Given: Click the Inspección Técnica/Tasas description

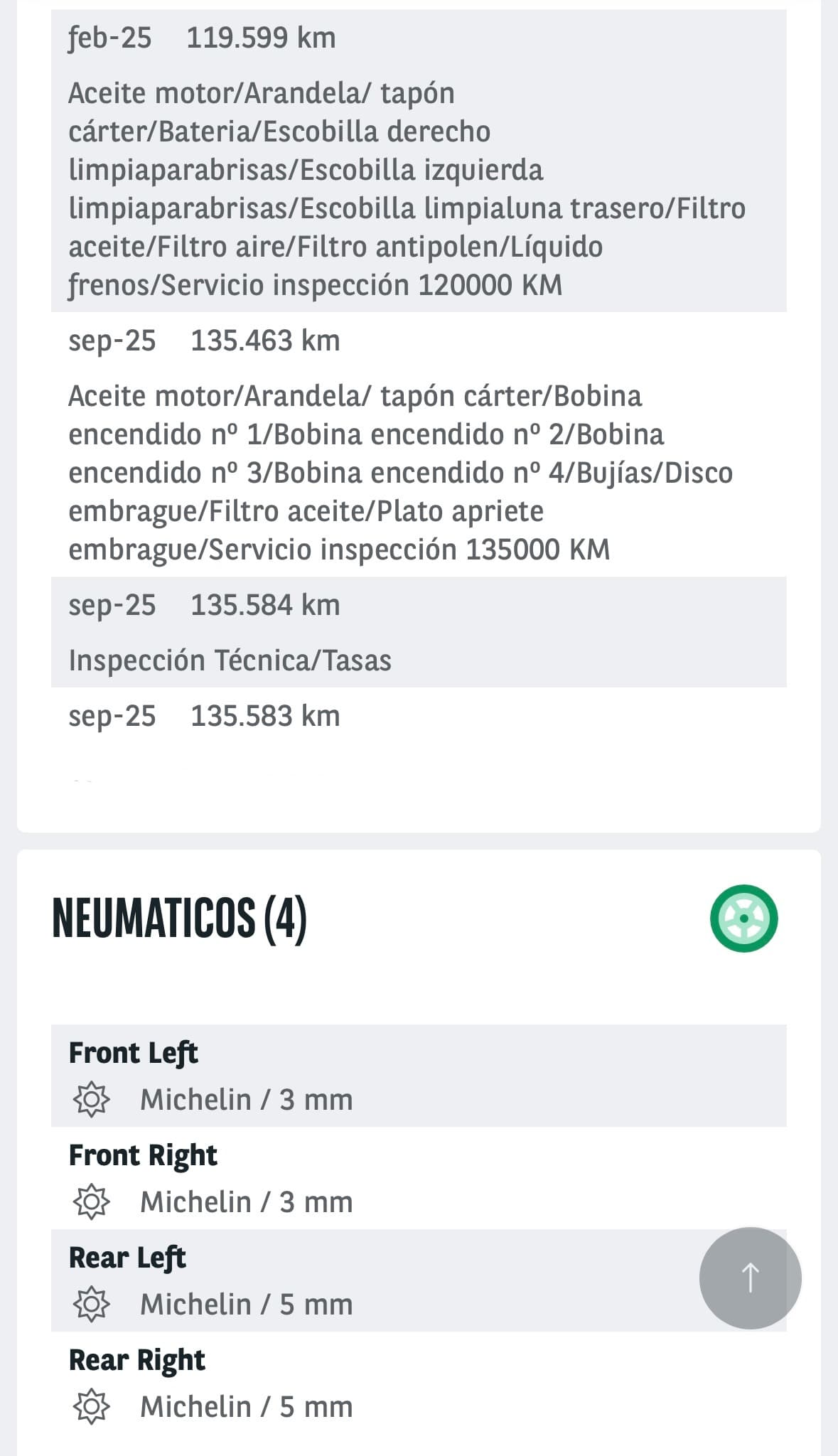Looking at the screenshot, I should [230, 660].
